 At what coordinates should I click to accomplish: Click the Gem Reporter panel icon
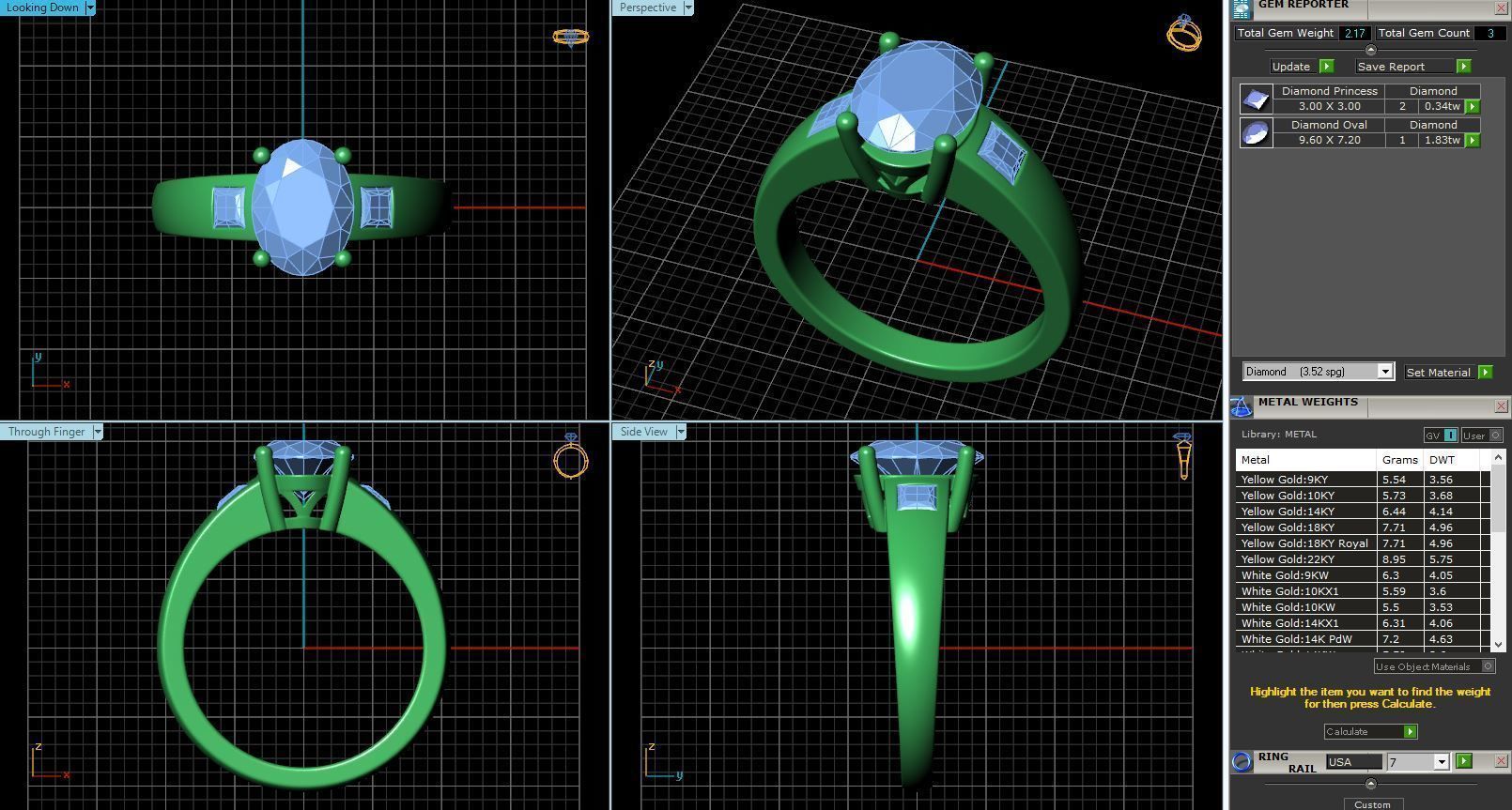click(1242, 8)
